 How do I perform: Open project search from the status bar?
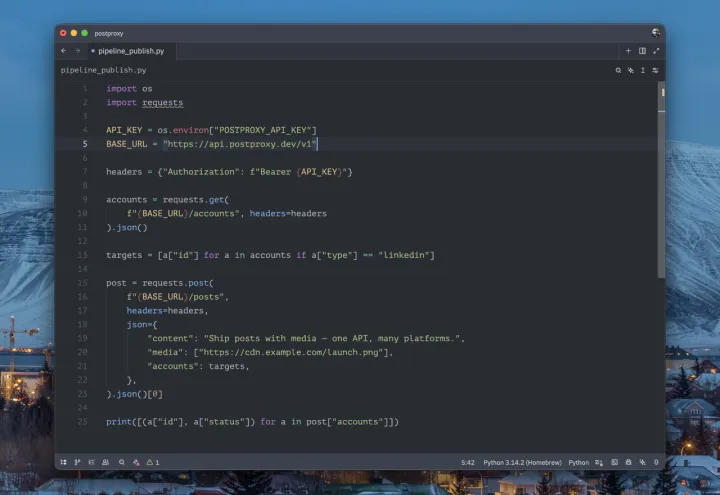tap(122, 462)
